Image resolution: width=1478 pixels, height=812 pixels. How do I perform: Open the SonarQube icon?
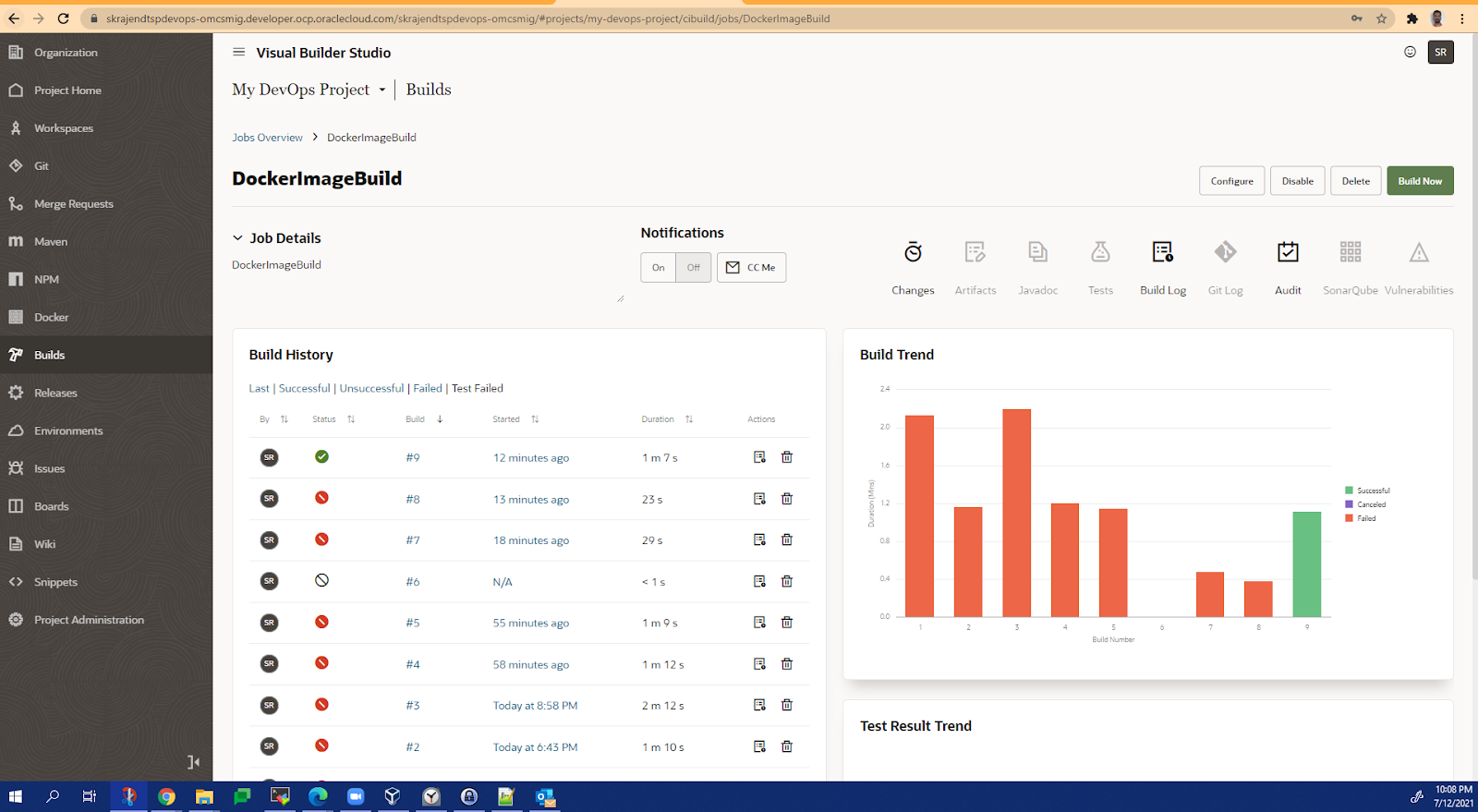[1351, 251]
